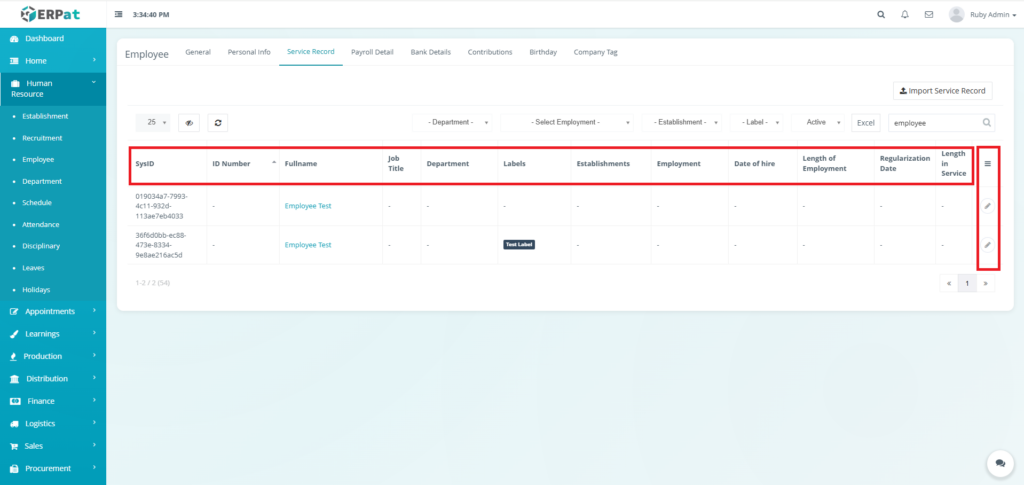Open the chat bubble icon at bottom right
The width and height of the screenshot is (1024, 485).
[x=999, y=463]
